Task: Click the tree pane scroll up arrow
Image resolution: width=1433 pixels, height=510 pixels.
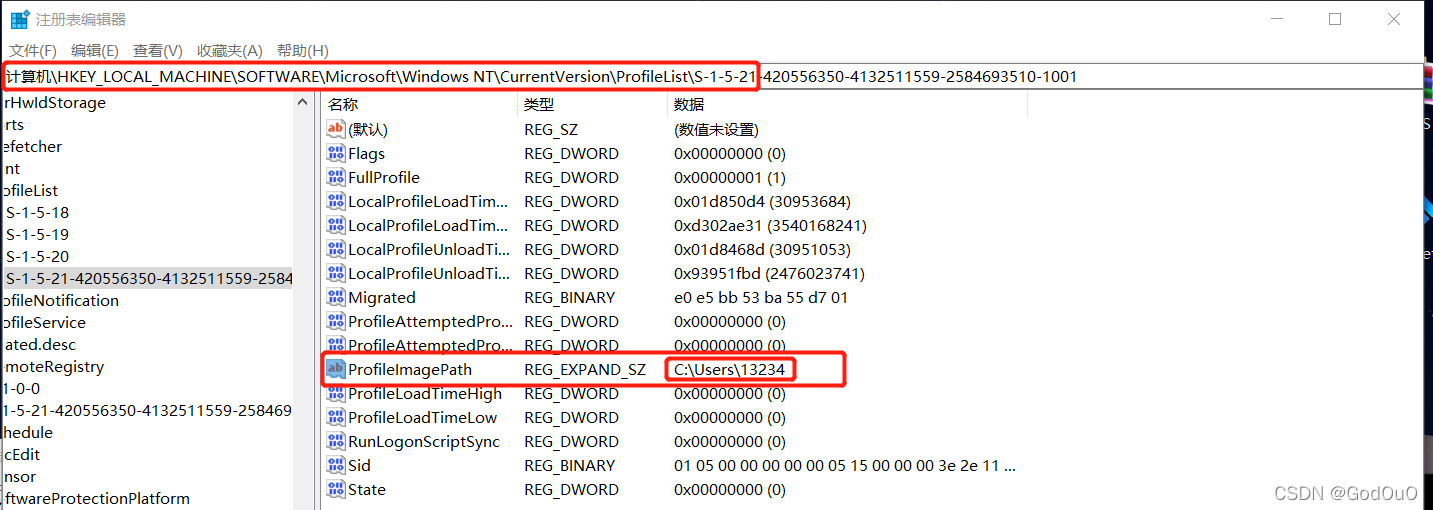Action: [303, 102]
